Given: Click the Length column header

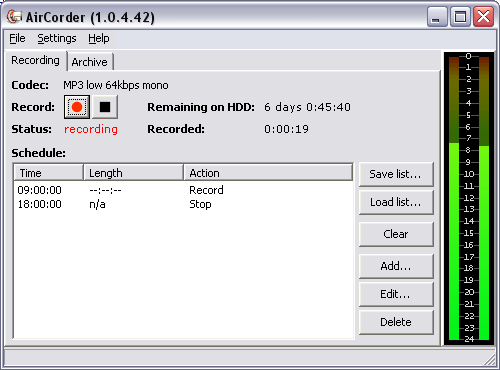Looking at the screenshot, I should tap(134, 173).
